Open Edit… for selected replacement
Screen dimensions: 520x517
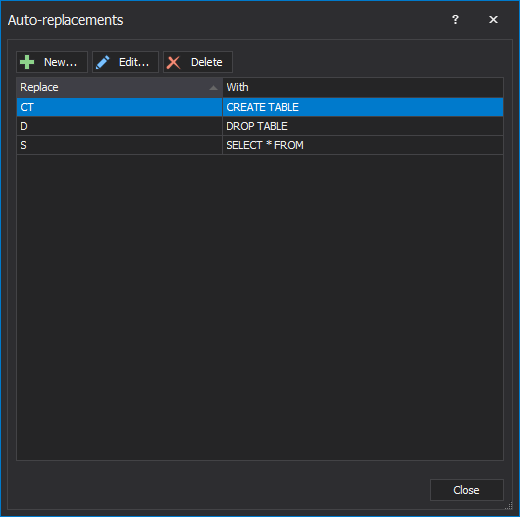click(125, 62)
